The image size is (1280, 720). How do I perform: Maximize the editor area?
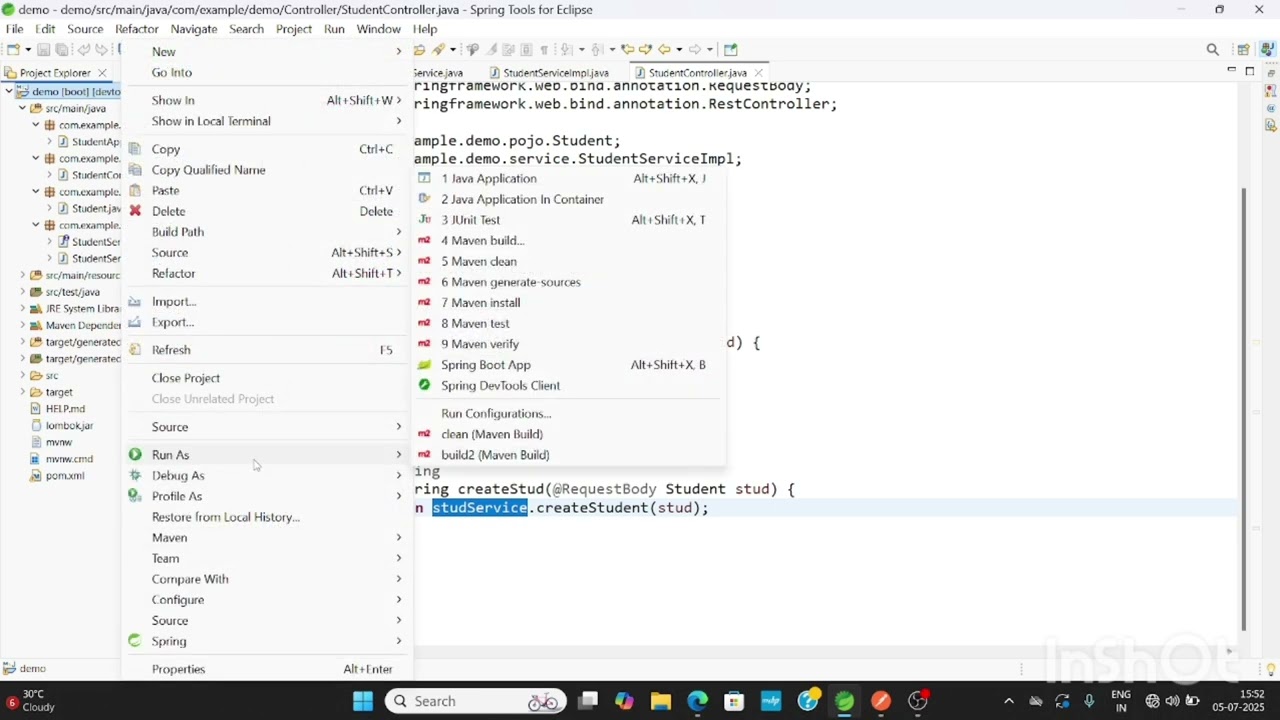[1249, 71]
